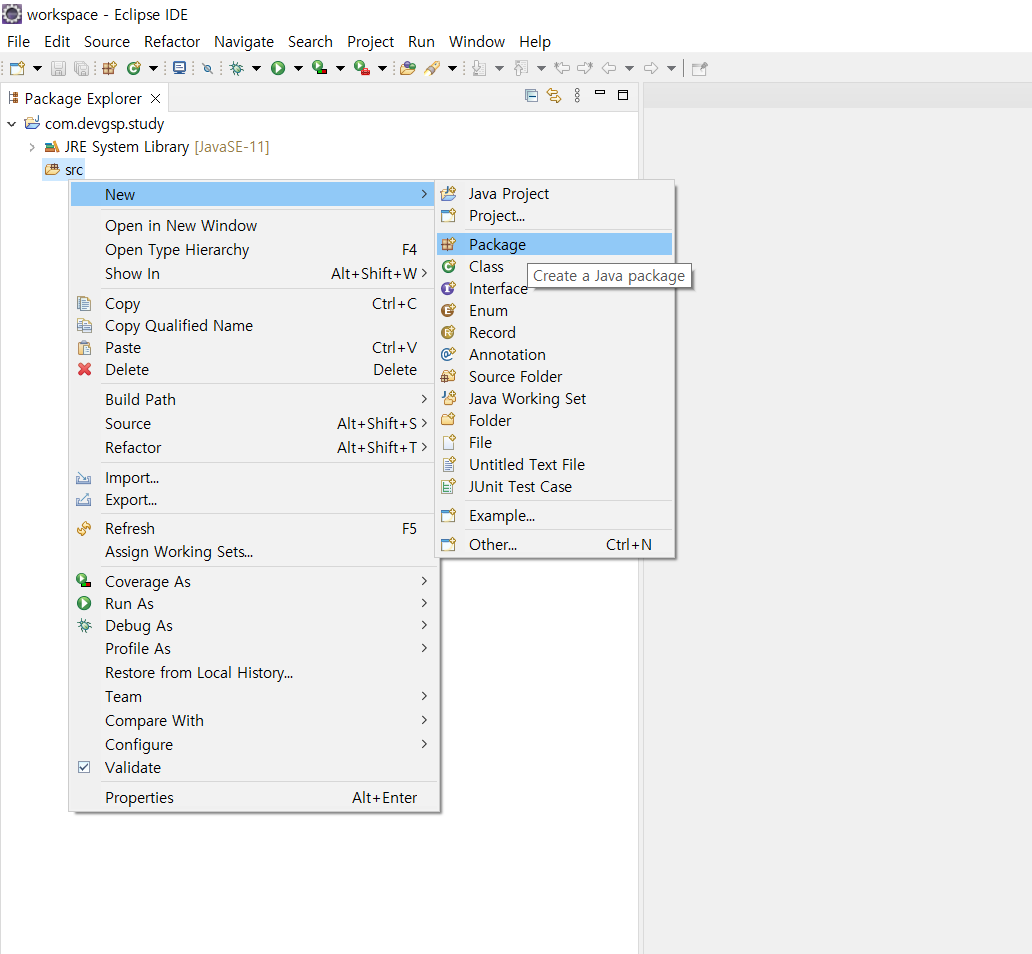The width and height of the screenshot is (1032, 954).
Task: Toggle Link with Editor in Package Explorer
Action: (554, 95)
